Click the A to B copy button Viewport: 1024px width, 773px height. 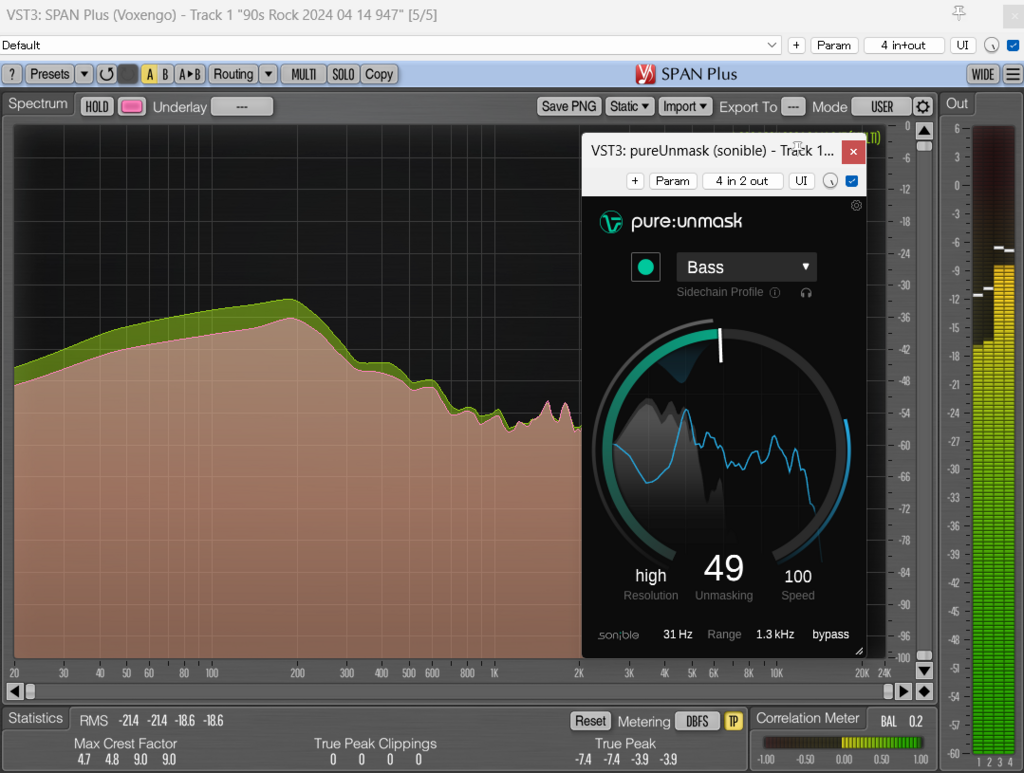click(190, 74)
